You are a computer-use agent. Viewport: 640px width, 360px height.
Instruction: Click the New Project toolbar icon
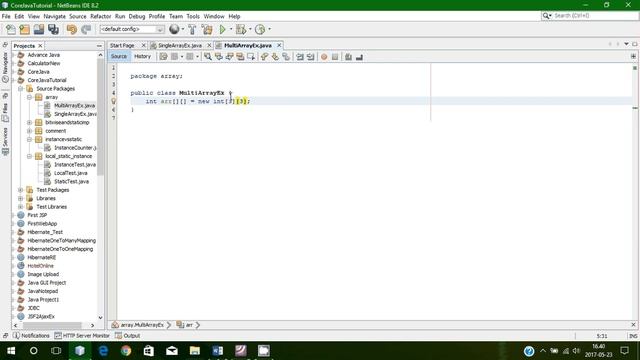pos(24,29)
